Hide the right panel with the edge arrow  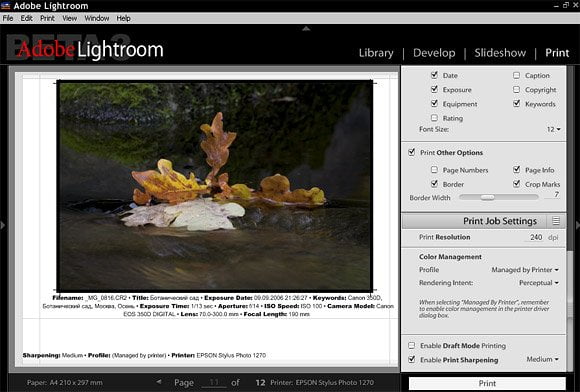click(577, 224)
